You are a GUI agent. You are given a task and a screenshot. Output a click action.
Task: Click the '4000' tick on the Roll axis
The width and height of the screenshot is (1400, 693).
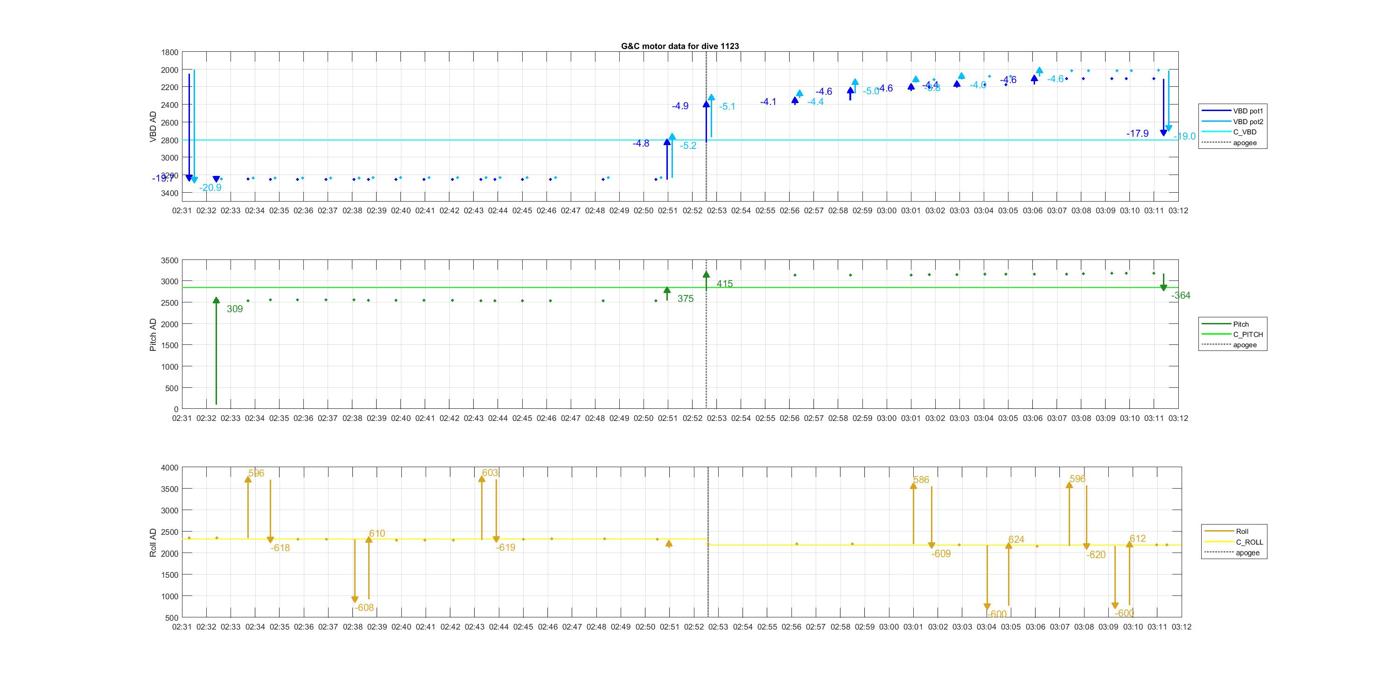[x=170, y=468]
